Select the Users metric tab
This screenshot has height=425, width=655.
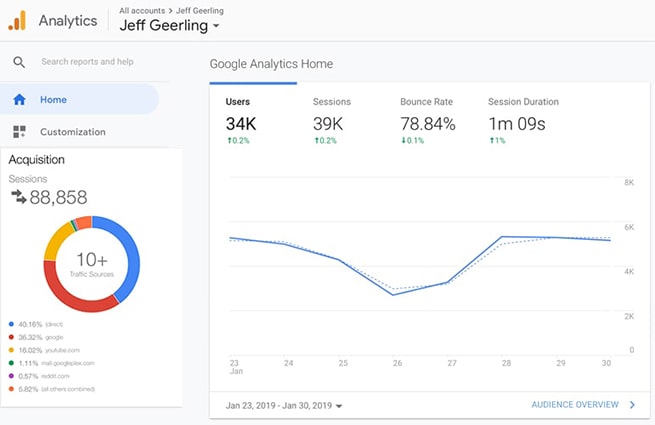tap(238, 115)
